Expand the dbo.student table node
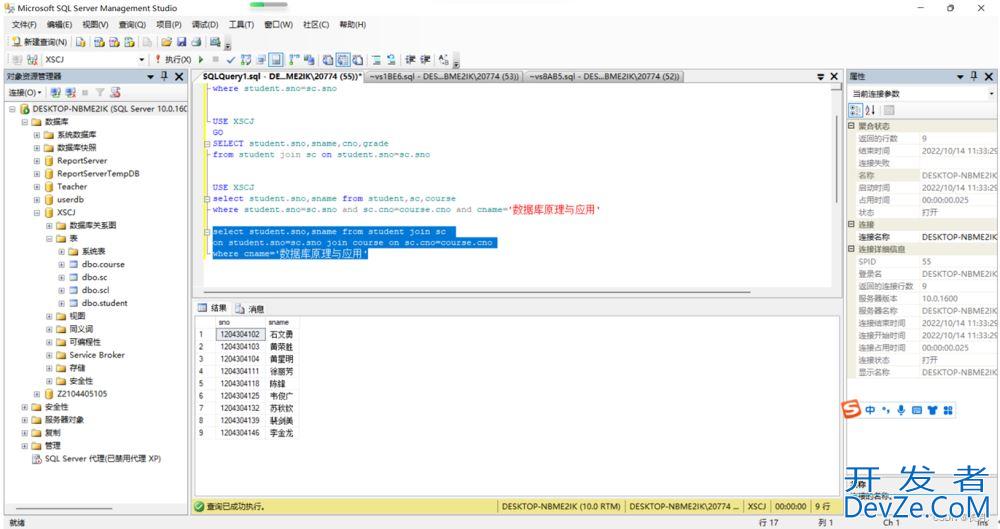The width and height of the screenshot is (1000, 529). pos(61,303)
